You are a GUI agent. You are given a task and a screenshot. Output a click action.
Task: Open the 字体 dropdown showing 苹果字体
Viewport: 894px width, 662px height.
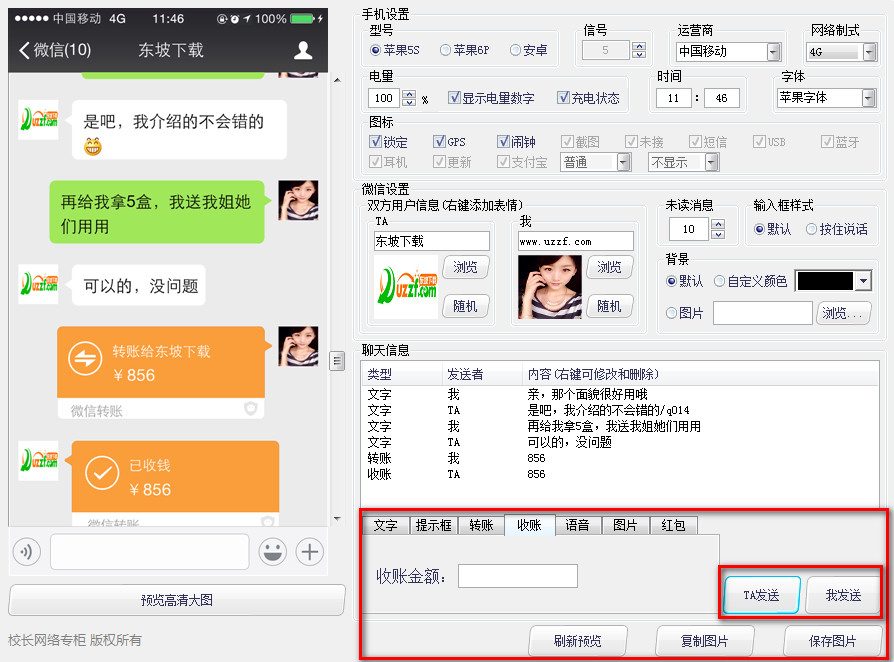point(866,97)
